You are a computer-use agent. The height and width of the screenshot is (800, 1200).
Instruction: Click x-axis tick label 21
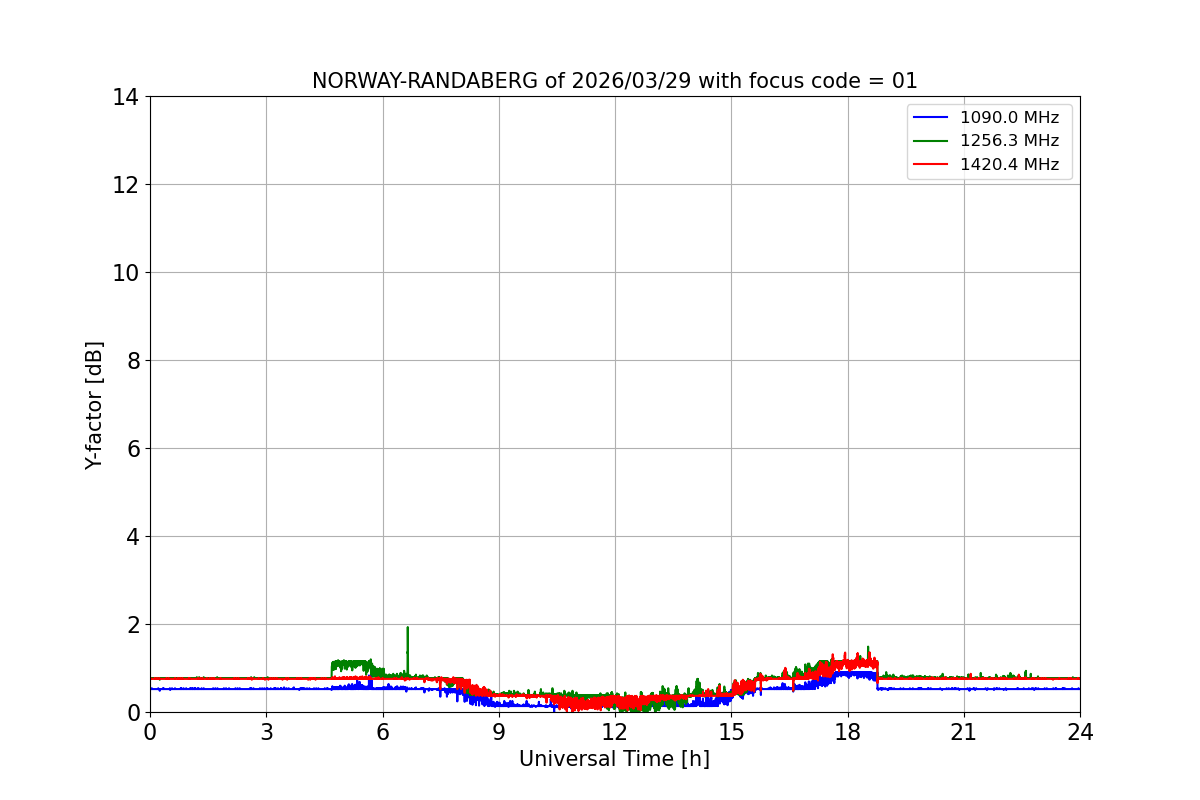(964, 731)
